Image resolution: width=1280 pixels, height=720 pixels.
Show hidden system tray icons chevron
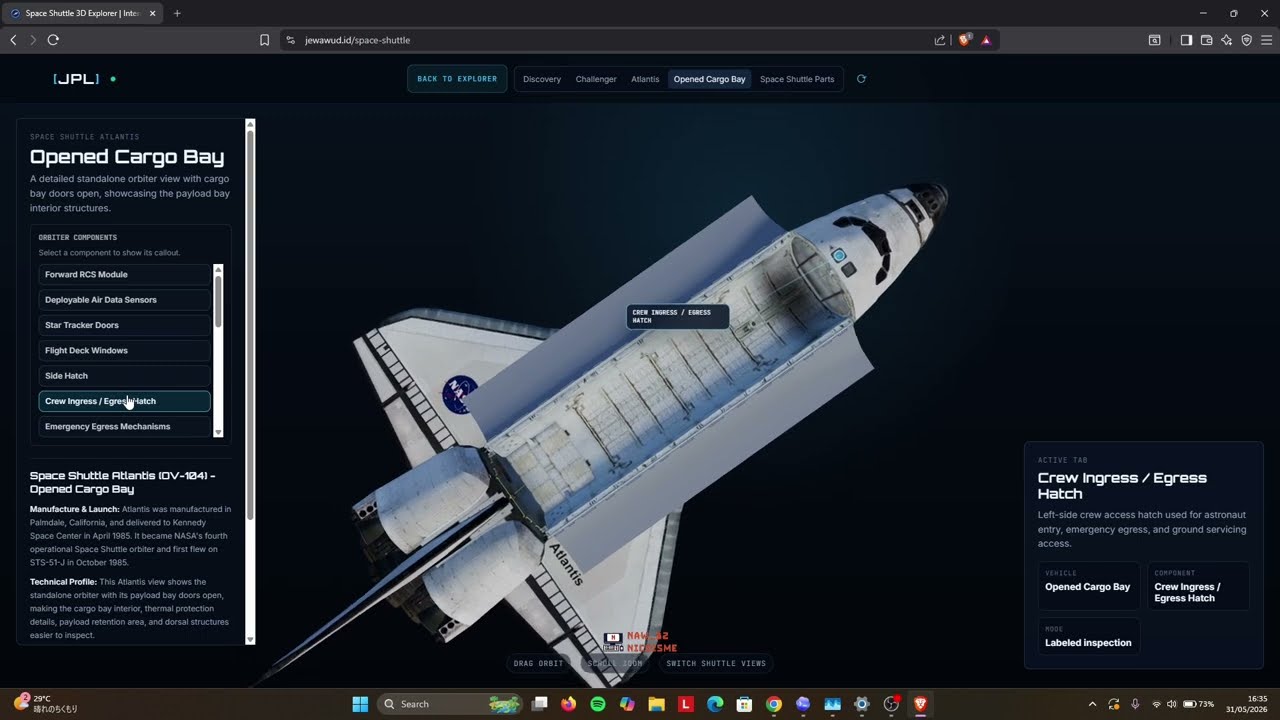(1092, 704)
